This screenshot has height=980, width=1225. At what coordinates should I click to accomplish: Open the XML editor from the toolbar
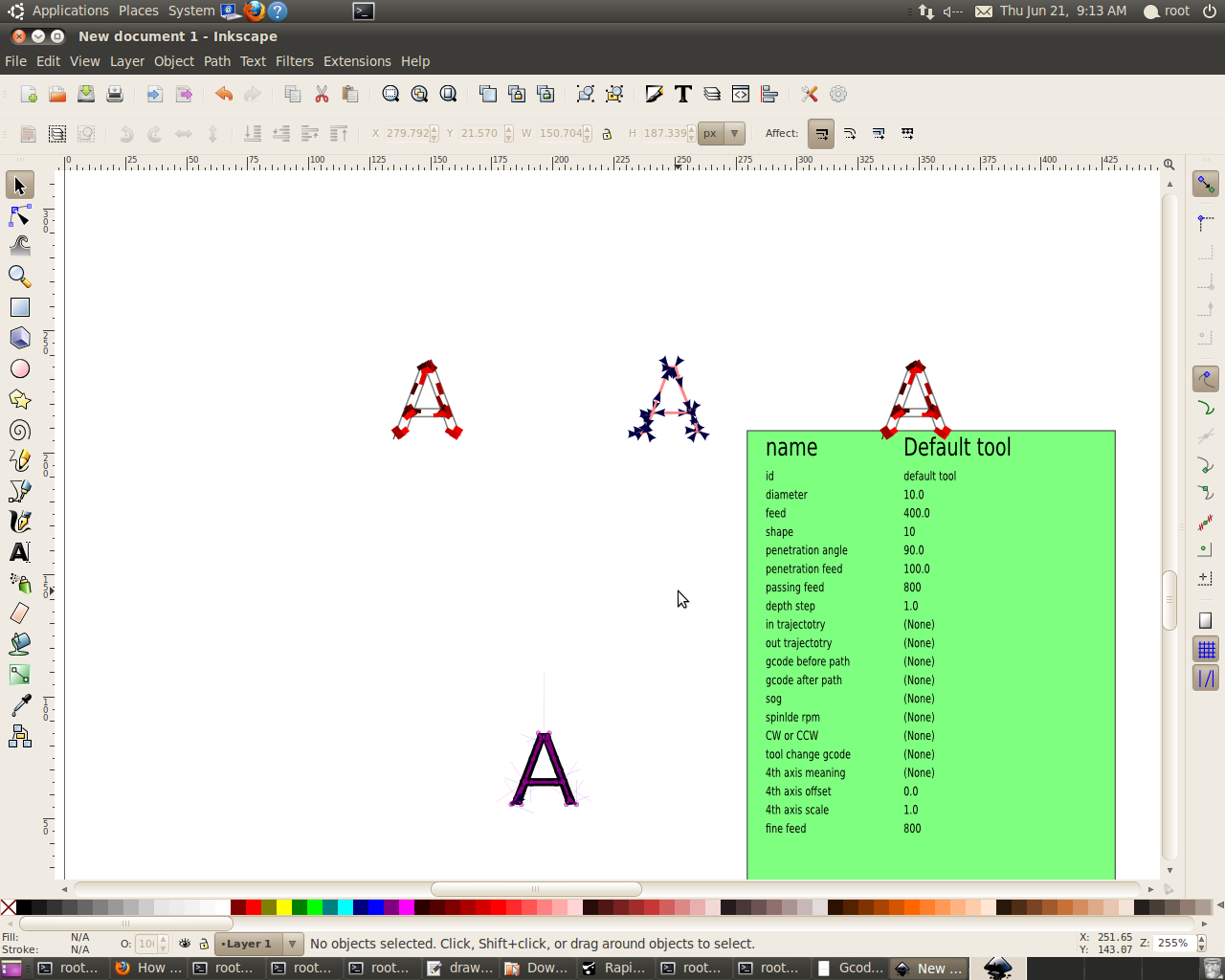coord(741,94)
